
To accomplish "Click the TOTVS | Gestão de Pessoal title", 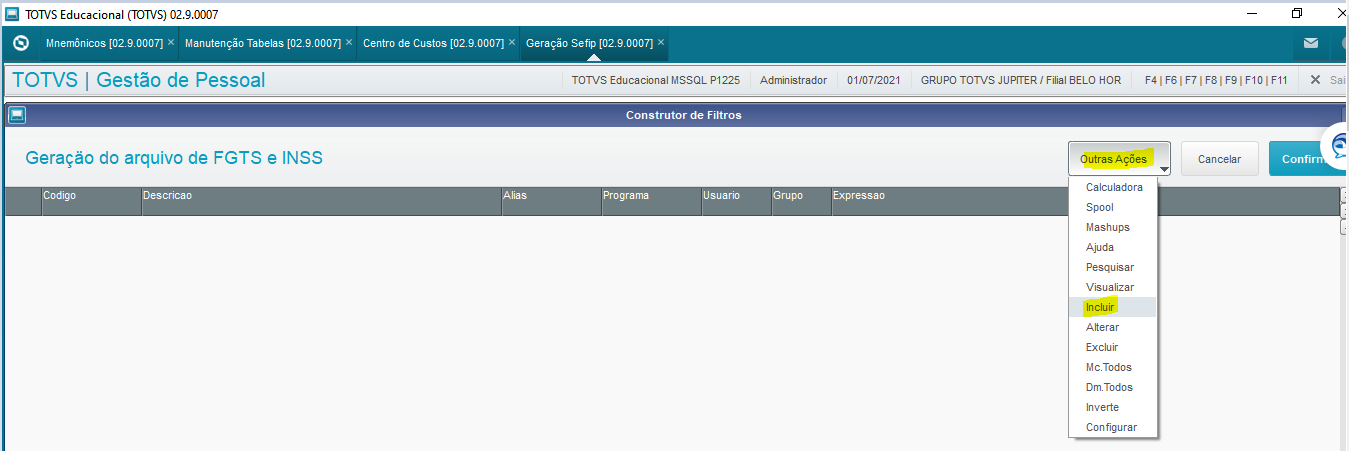I will (x=139, y=80).
